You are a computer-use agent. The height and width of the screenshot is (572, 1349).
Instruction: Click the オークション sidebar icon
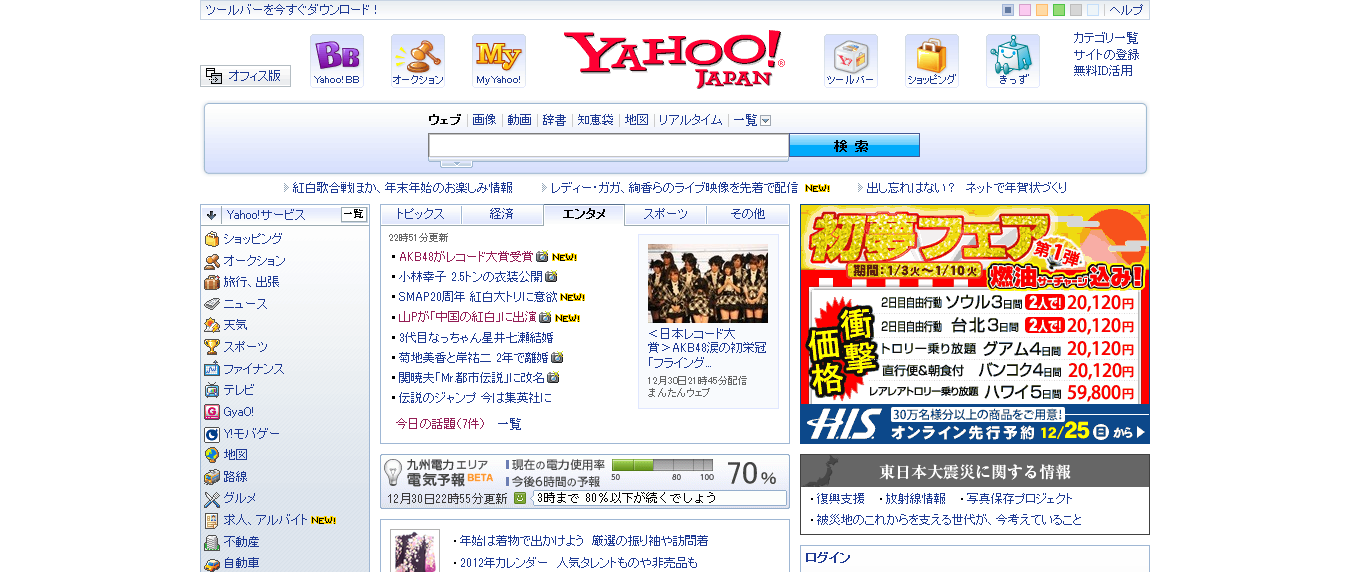point(212,261)
